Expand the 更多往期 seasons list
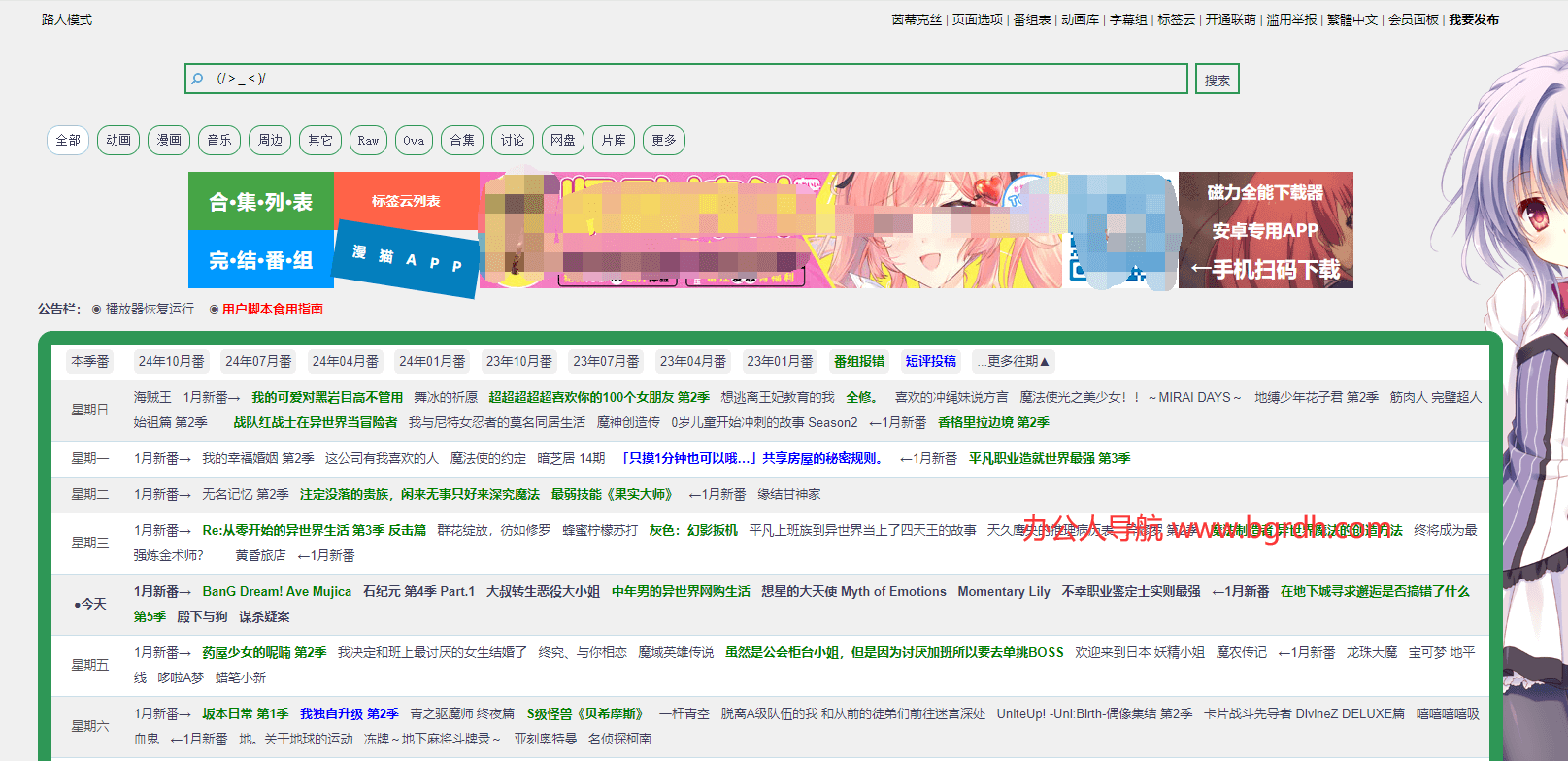1568x761 pixels. pyautogui.click(x=1013, y=362)
